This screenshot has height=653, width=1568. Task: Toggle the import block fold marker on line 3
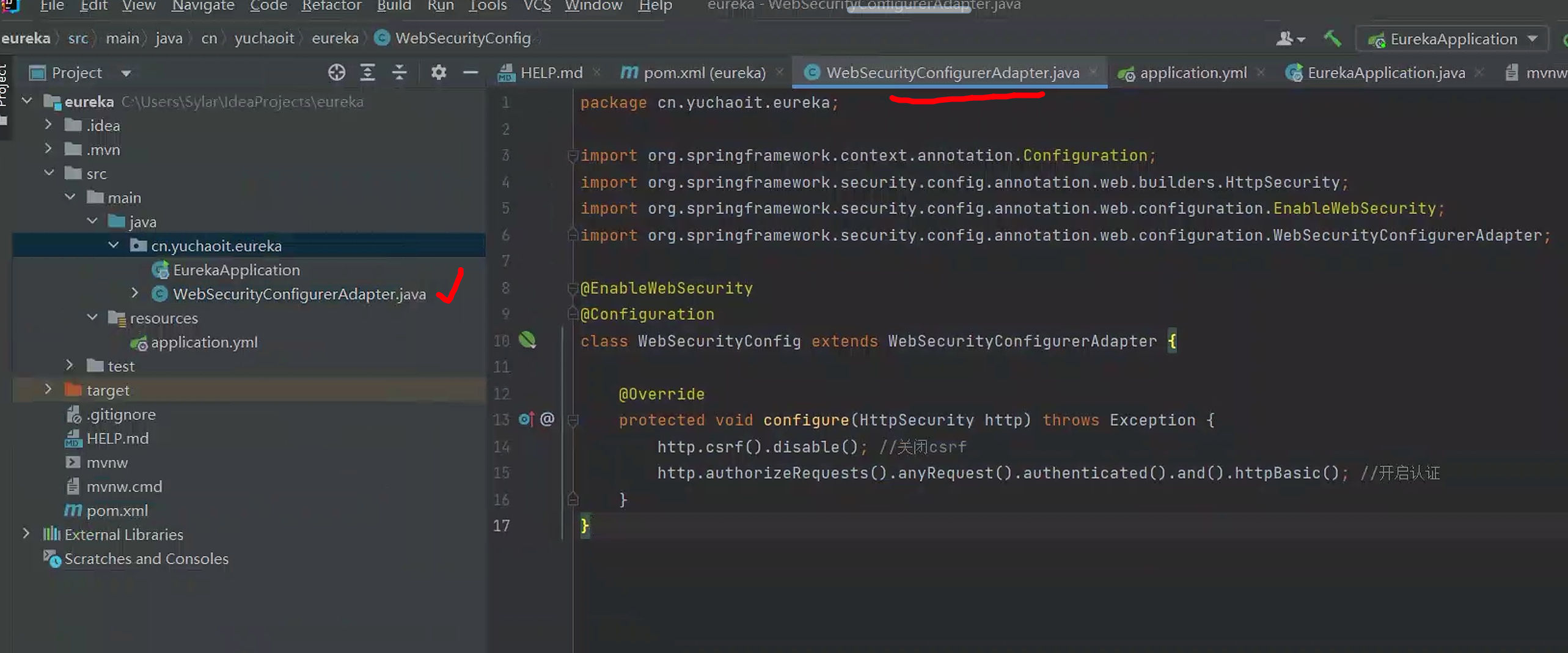(573, 156)
